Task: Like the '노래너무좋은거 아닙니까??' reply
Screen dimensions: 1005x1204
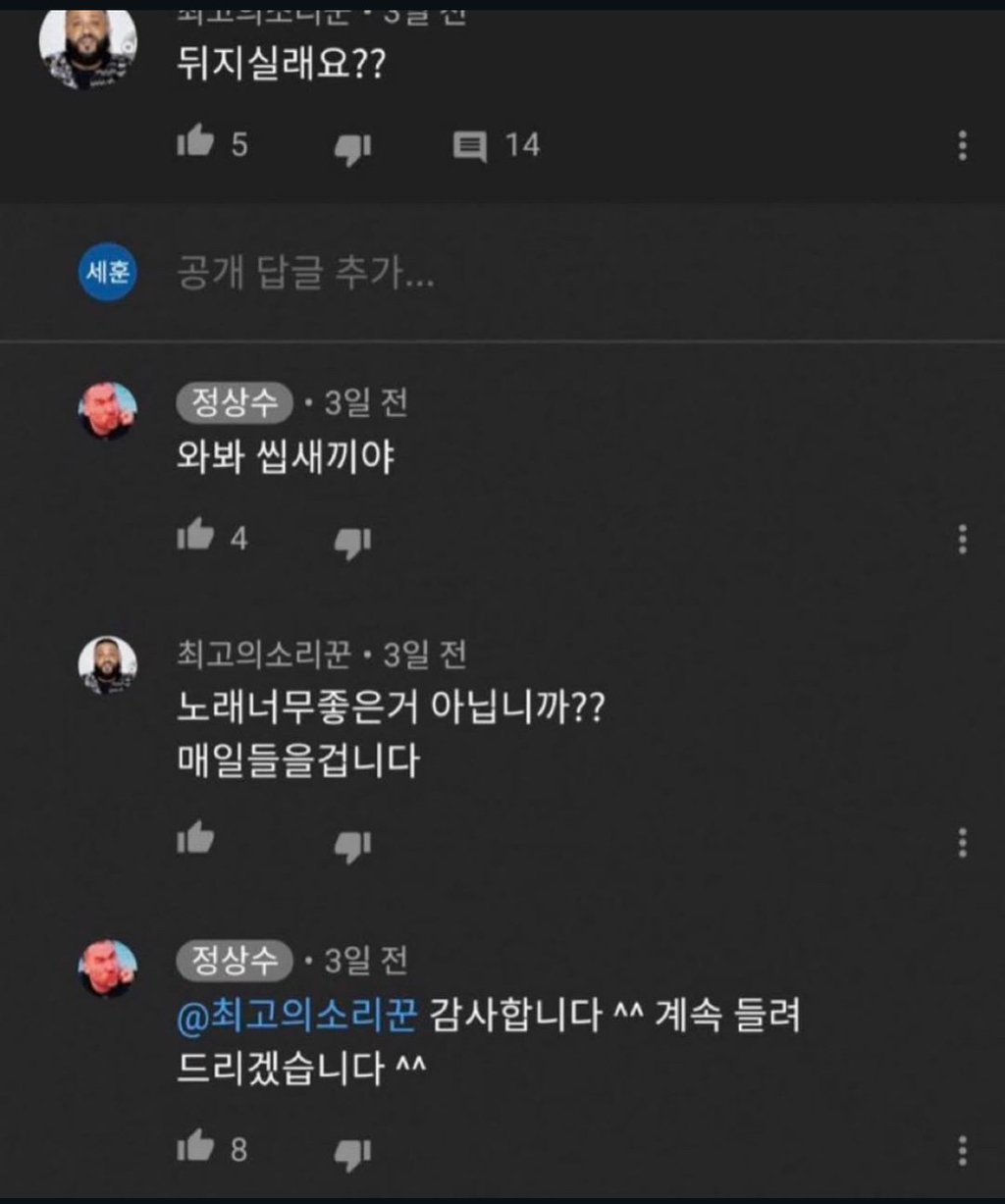Action: pyautogui.click(x=195, y=839)
